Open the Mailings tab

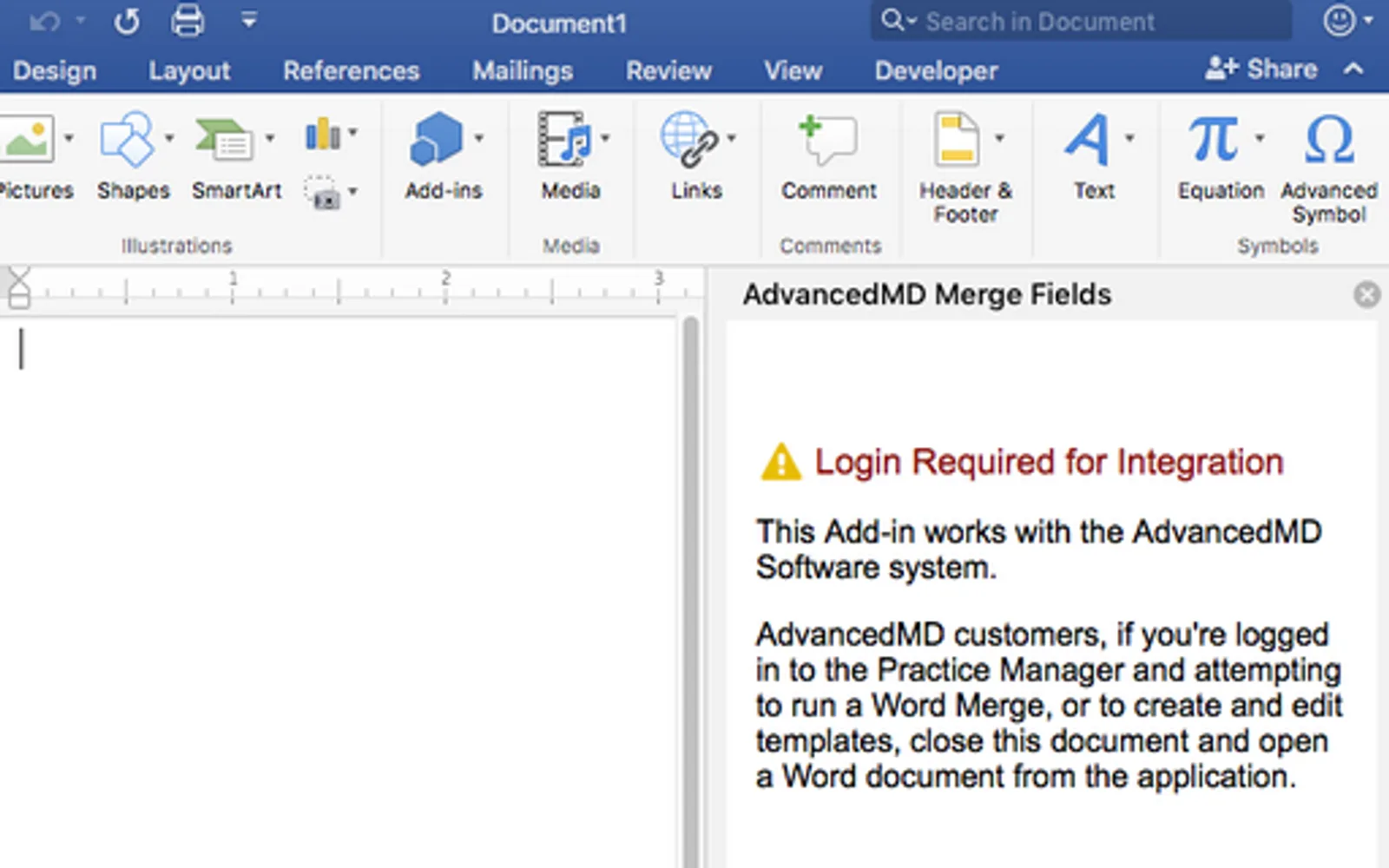coord(523,70)
